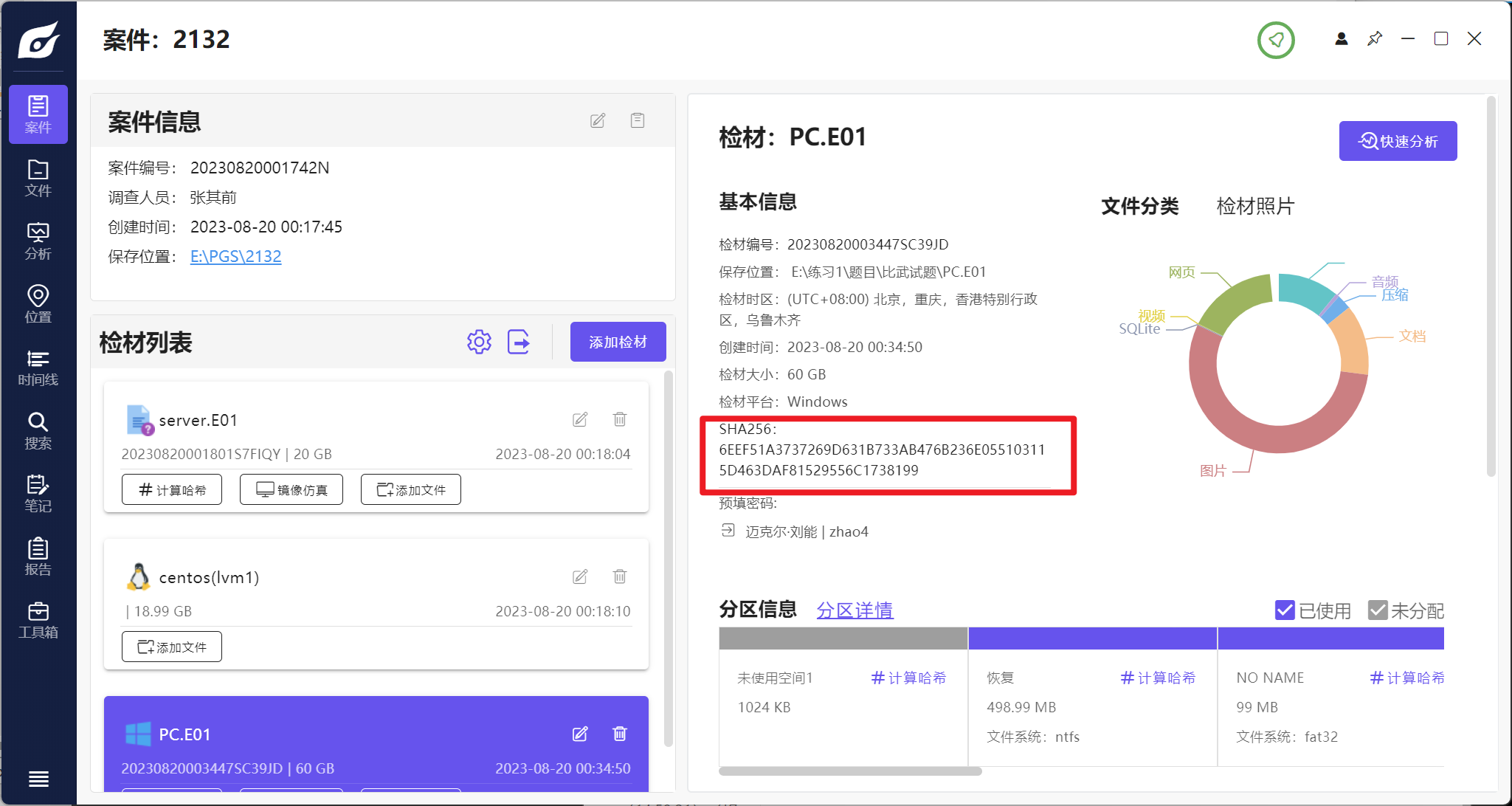The height and width of the screenshot is (806, 1512).
Task: Open 检材列表 settings gear
Action: click(x=479, y=342)
